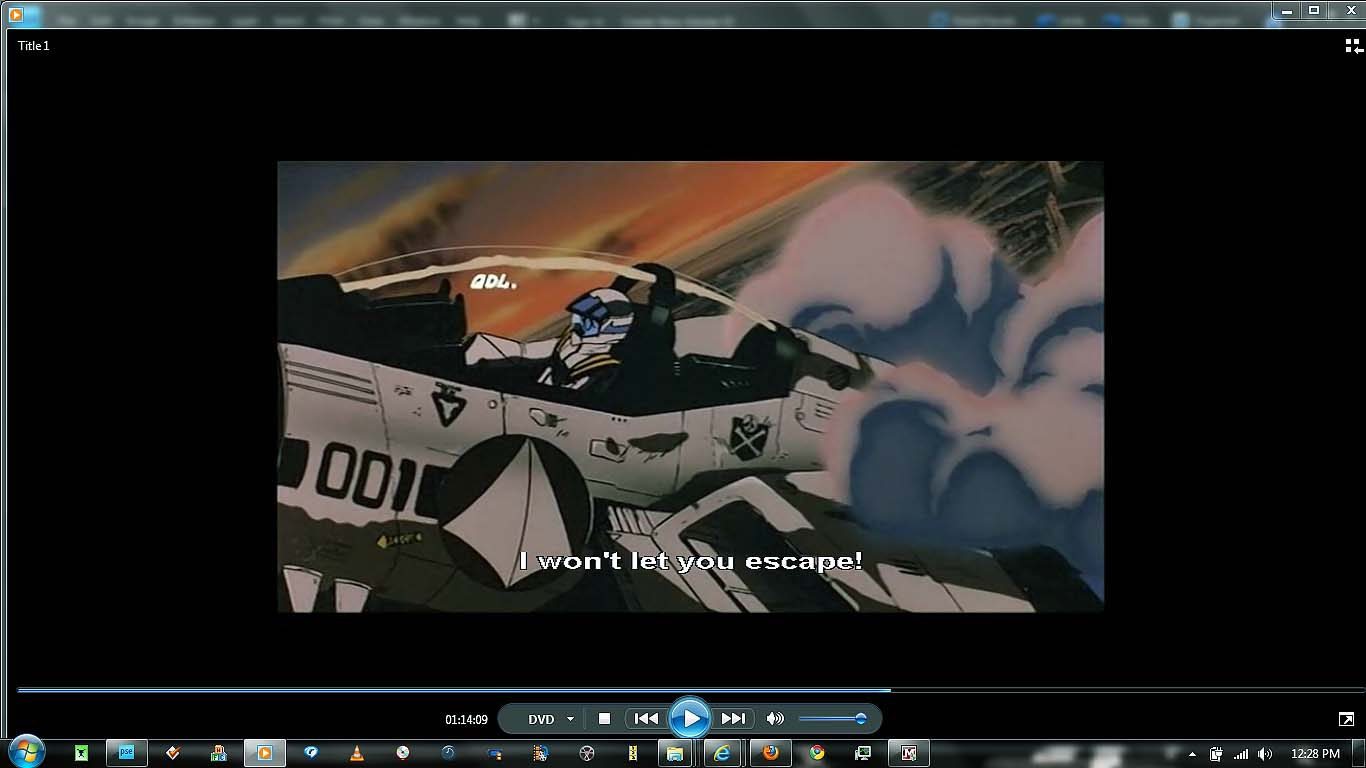The width and height of the screenshot is (1366, 768).
Task: Switch to Library view icon
Action: [1353, 46]
